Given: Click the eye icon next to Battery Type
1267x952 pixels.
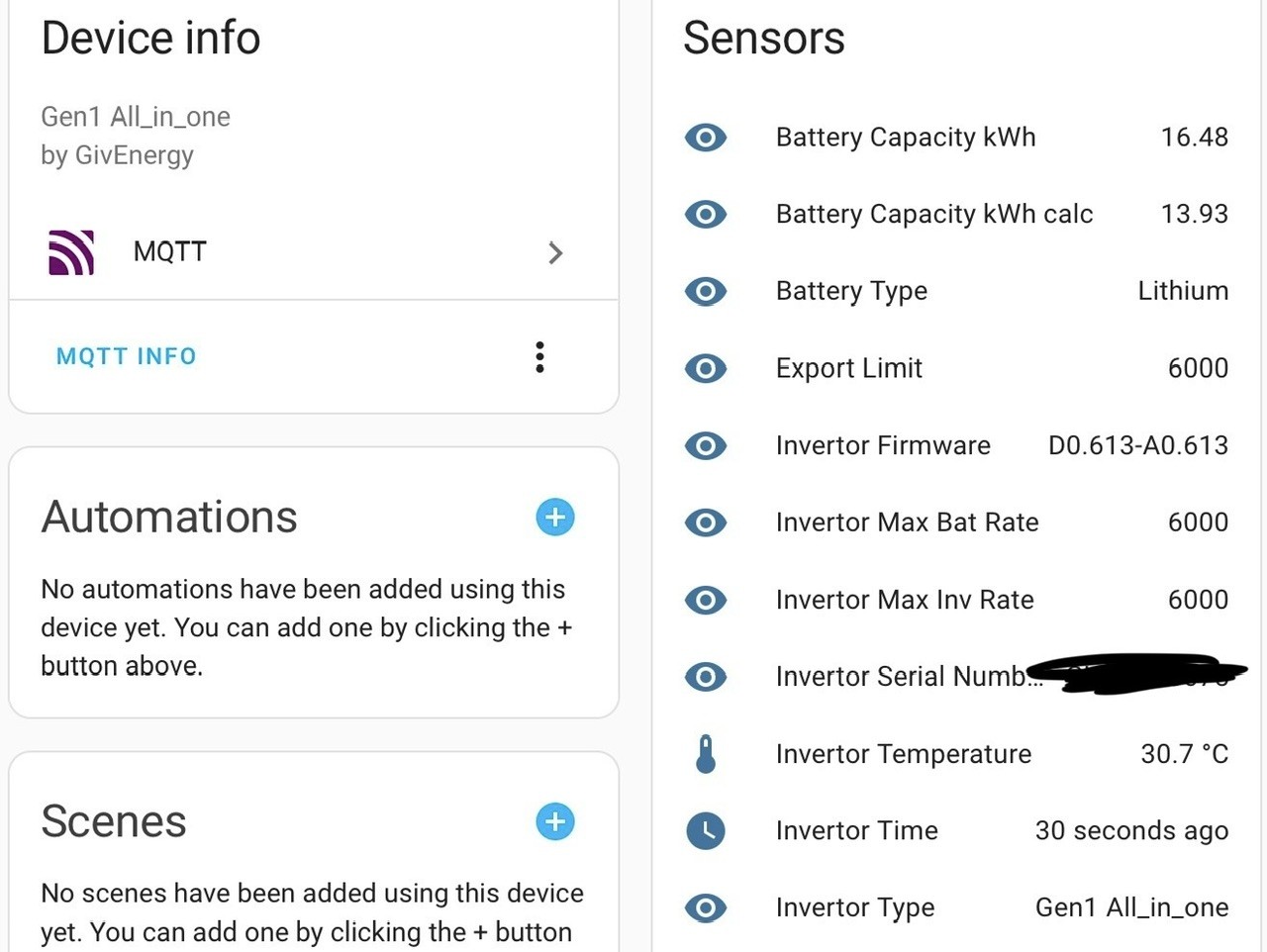Looking at the screenshot, I should 706,291.
